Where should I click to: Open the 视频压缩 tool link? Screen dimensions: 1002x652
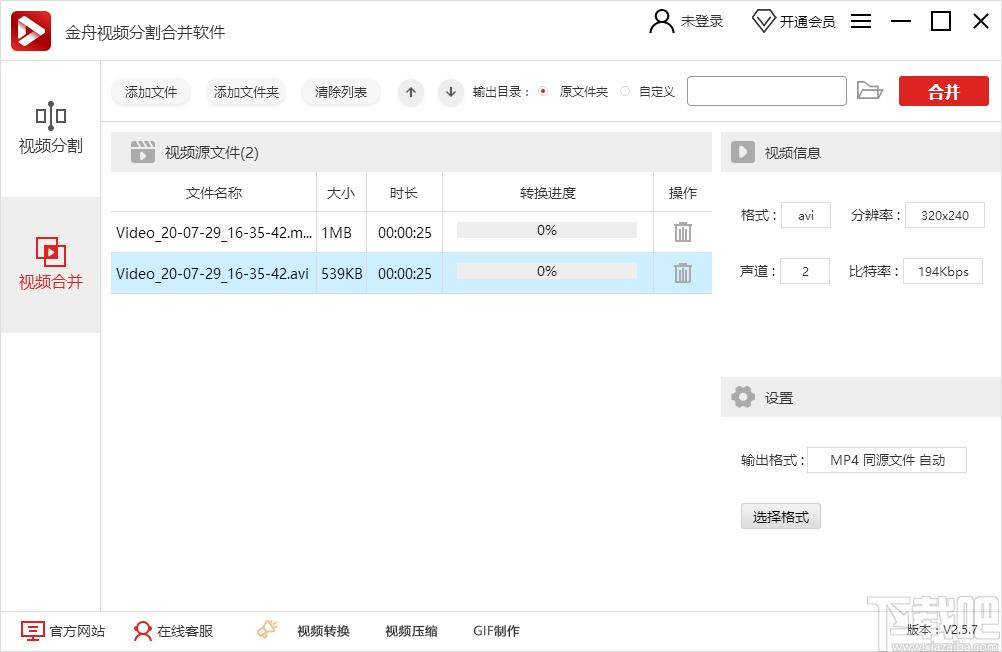pyautogui.click(x=412, y=631)
